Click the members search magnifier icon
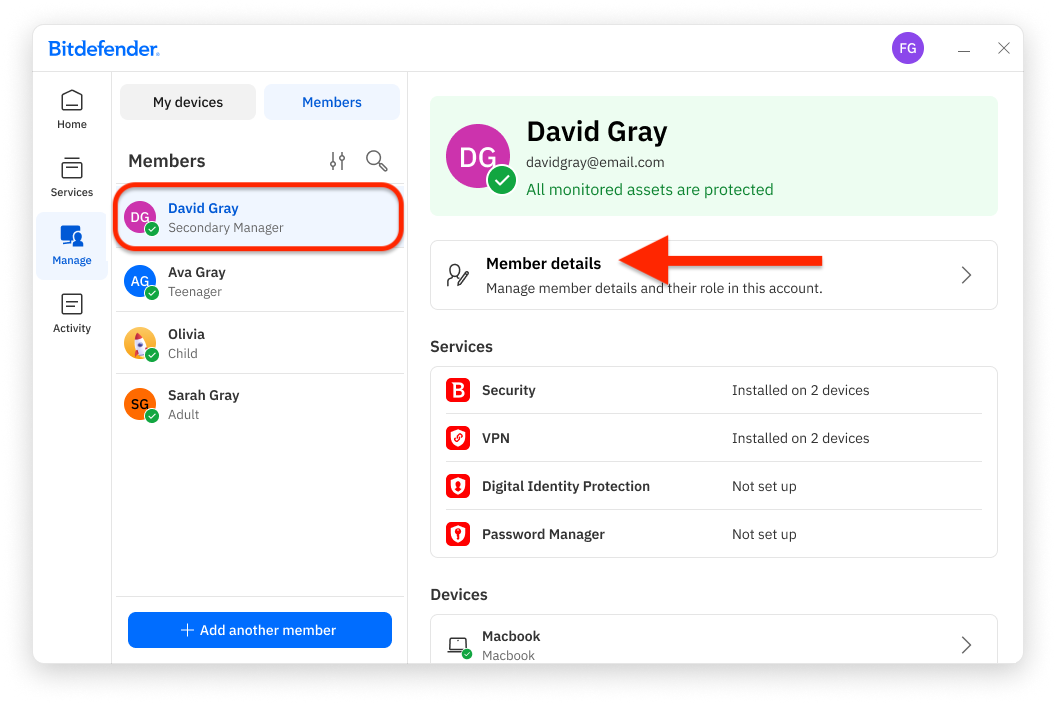Image resolution: width=1056 pixels, height=704 pixels. click(x=376, y=161)
